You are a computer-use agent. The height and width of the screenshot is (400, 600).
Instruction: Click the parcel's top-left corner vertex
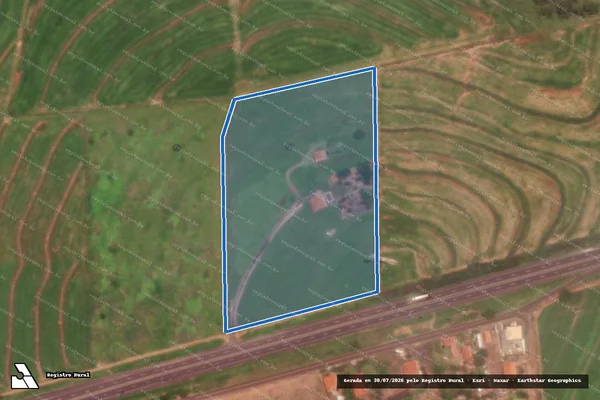[x=235, y=100]
